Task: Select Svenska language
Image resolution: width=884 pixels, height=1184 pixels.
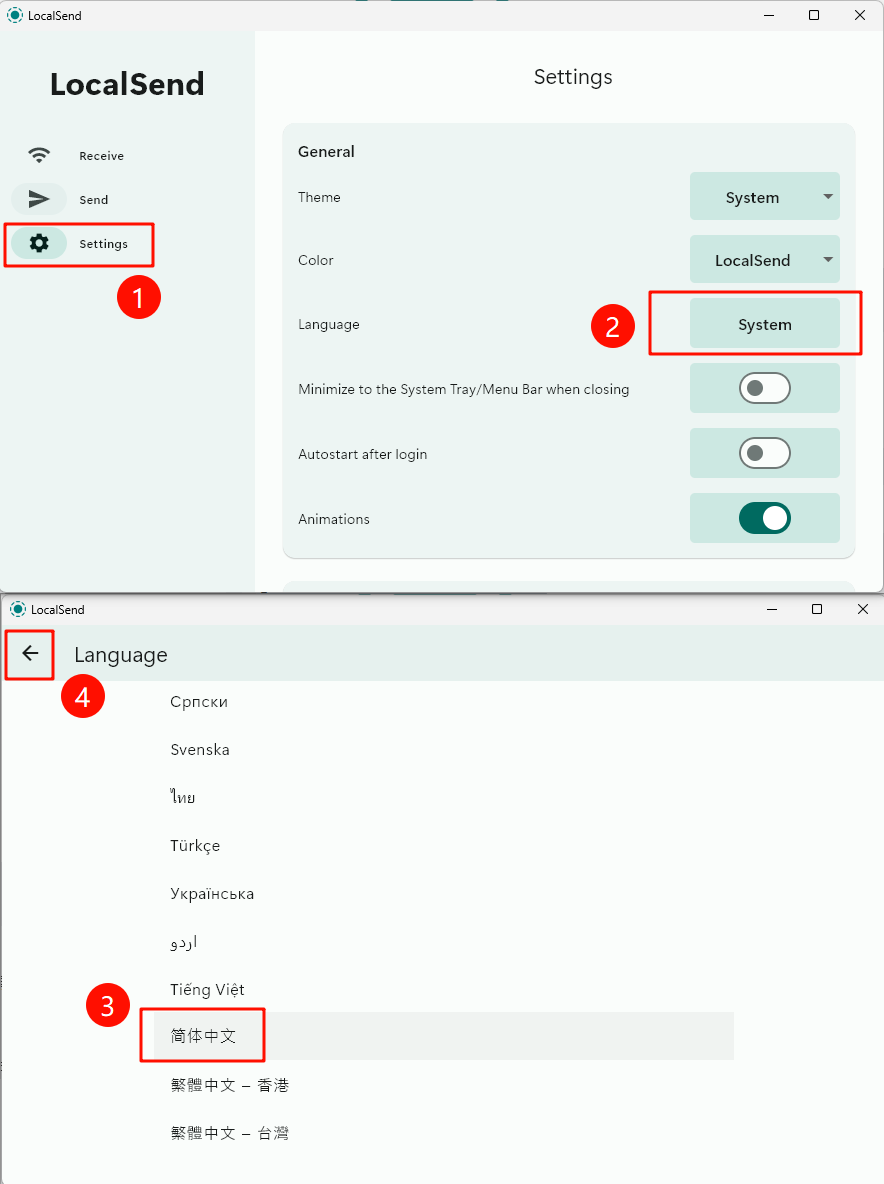Action: (444, 749)
